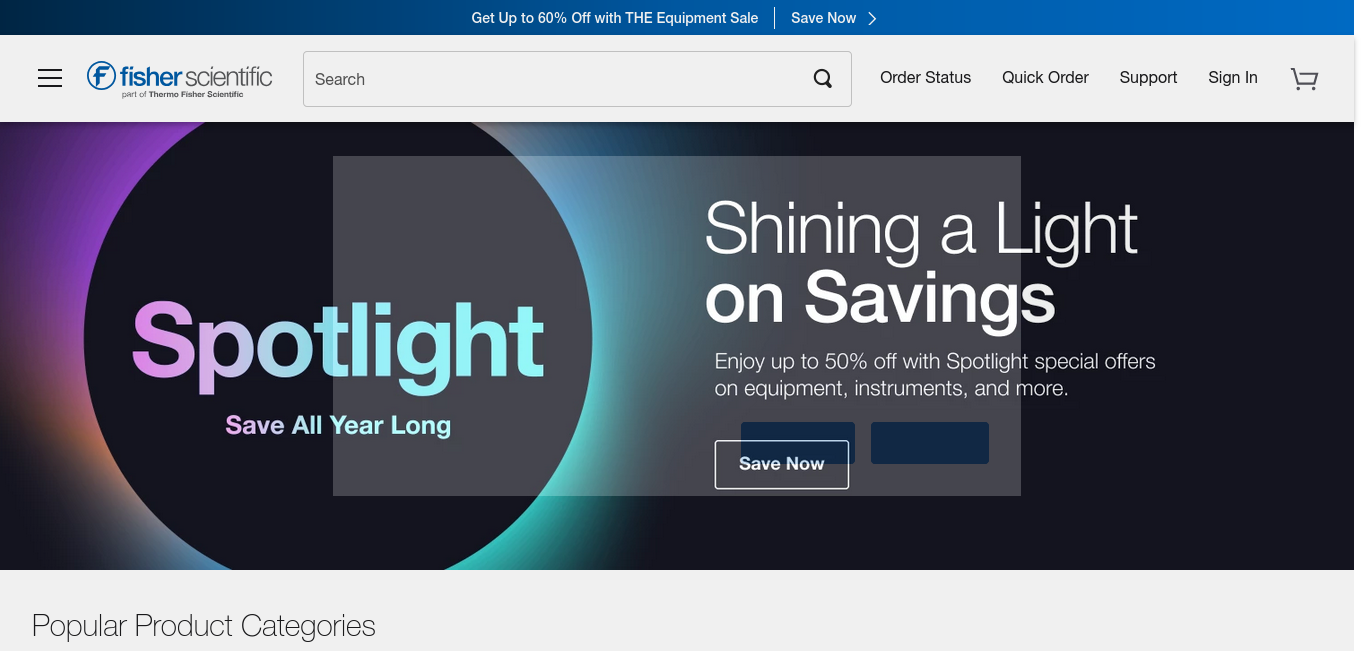The width and height of the screenshot is (1366, 651).
Task: Open the Order Status page
Action: click(x=925, y=78)
